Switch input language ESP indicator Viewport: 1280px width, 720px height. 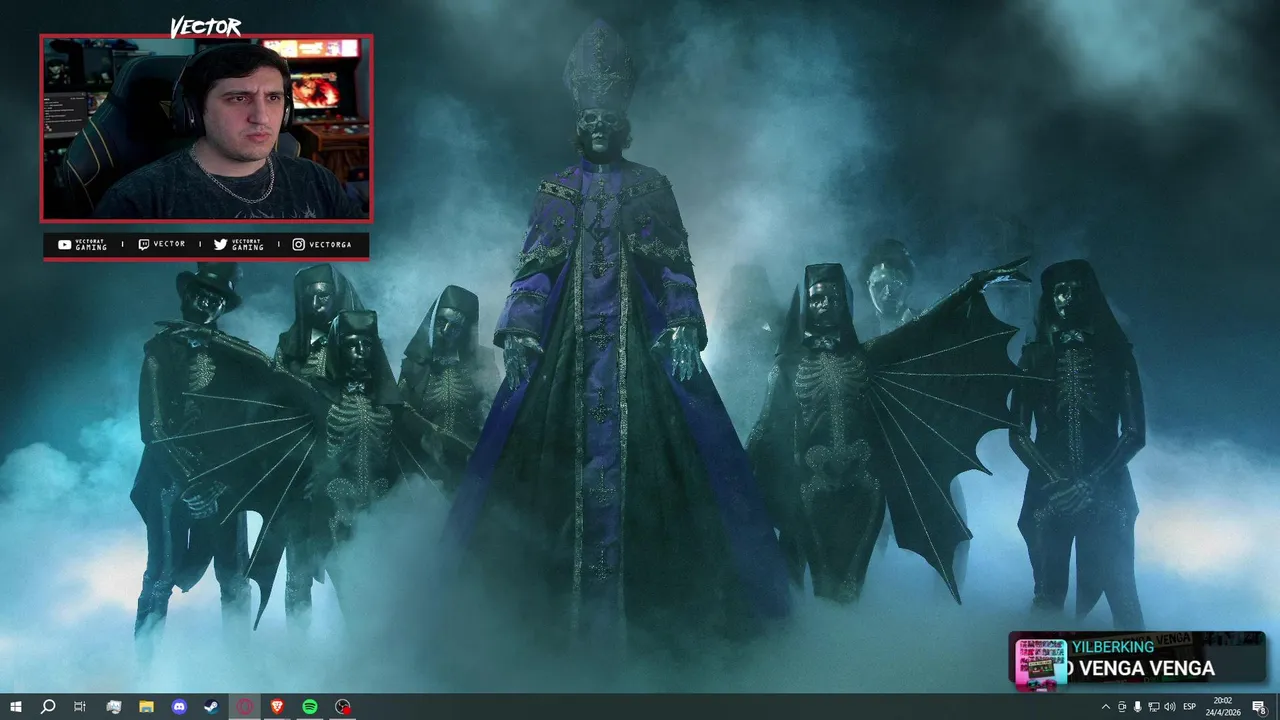(1190, 707)
